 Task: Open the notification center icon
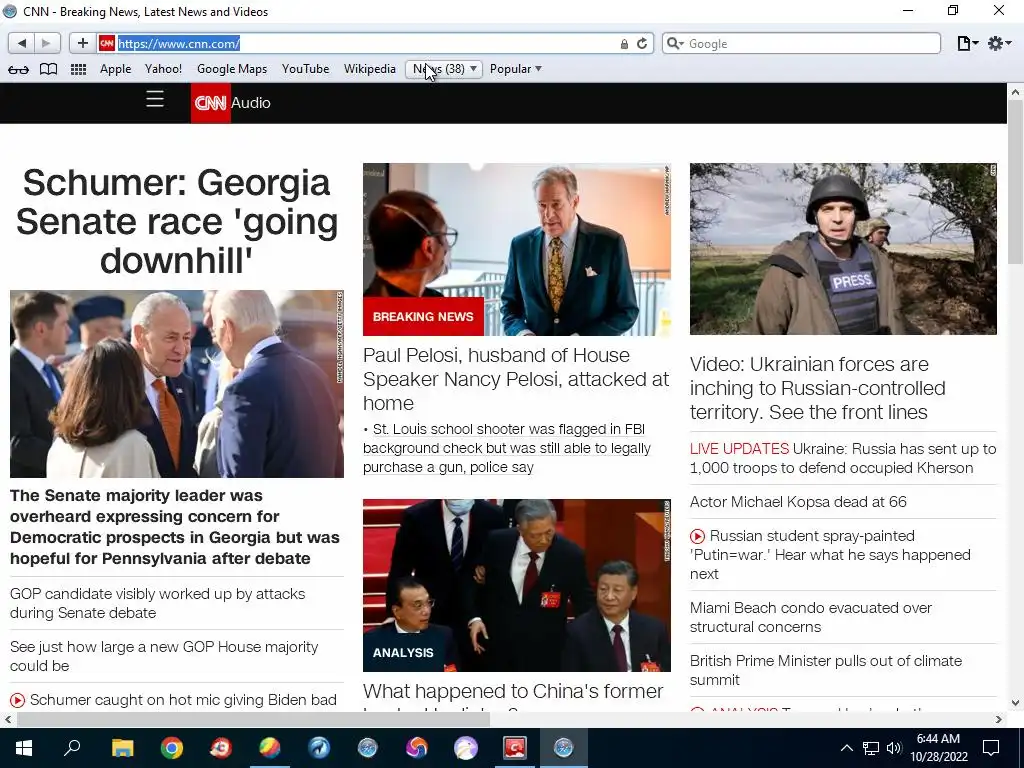click(x=991, y=748)
